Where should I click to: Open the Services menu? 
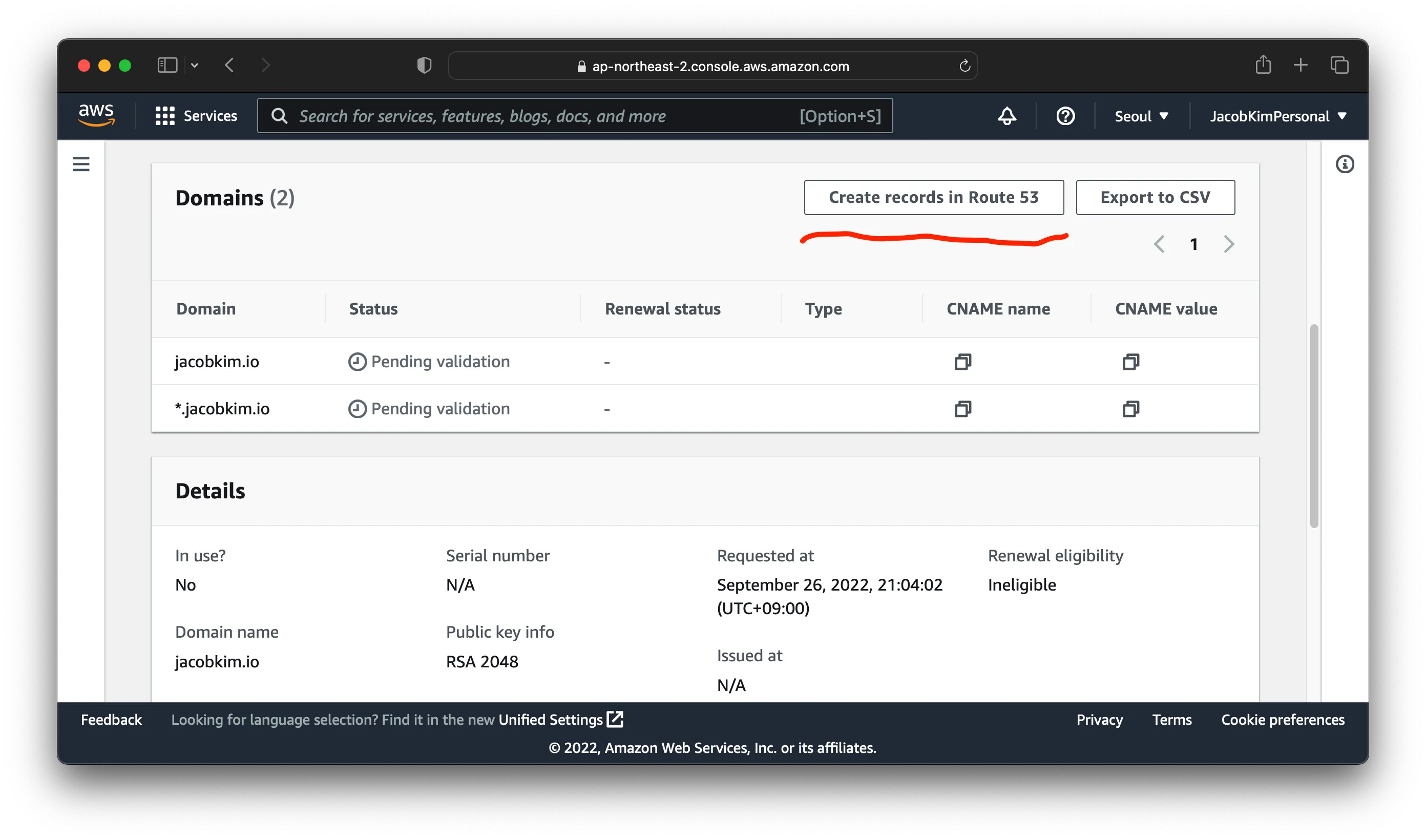click(x=196, y=115)
